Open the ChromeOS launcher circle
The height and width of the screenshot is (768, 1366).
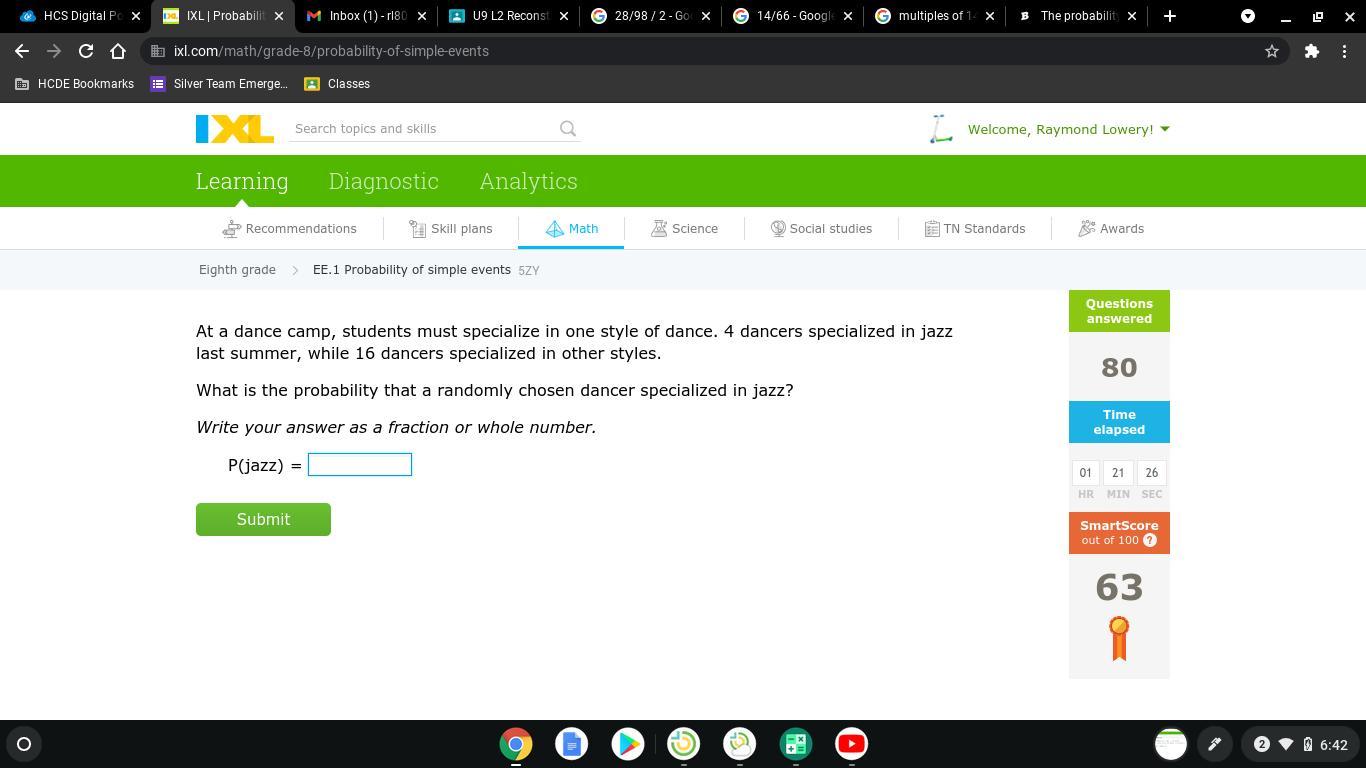pos(24,744)
